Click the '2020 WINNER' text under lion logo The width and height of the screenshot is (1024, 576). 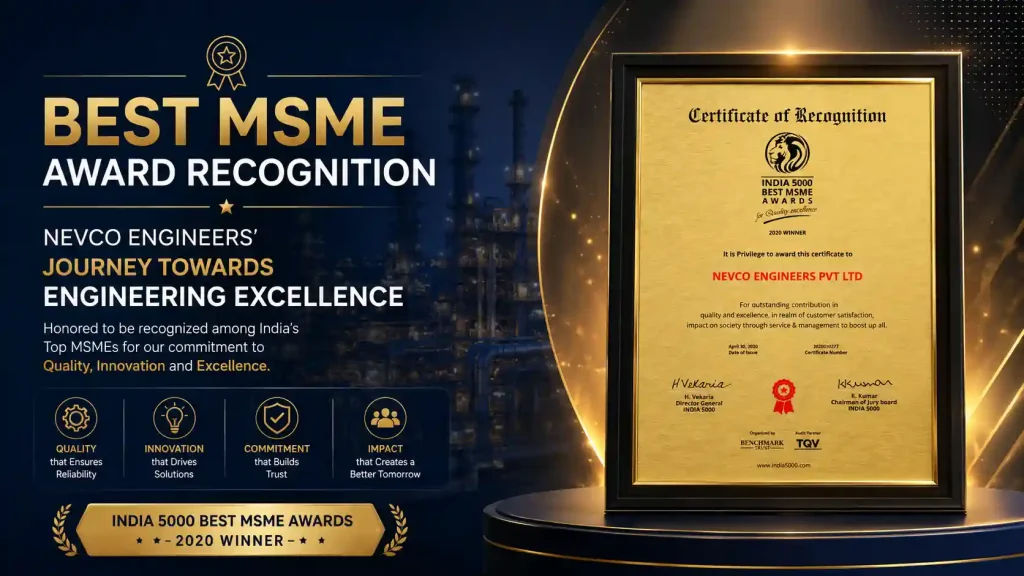pyautogui.click(x=787, y=232)
